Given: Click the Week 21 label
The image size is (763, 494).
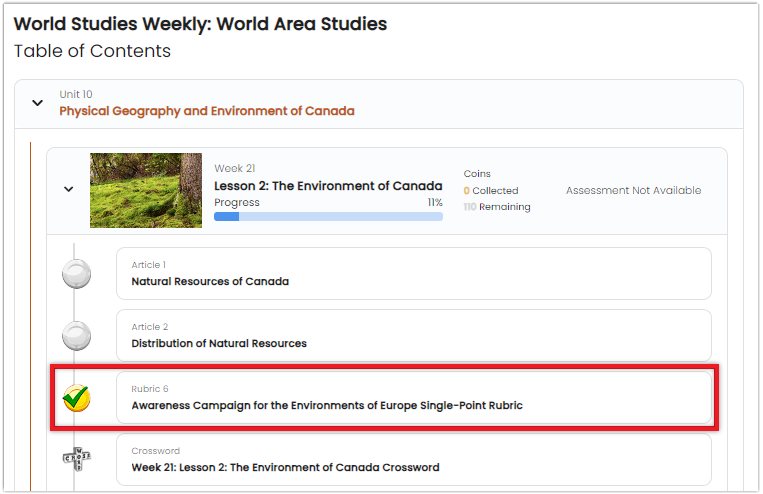Looking at the screenshot, I should (235, 168).
